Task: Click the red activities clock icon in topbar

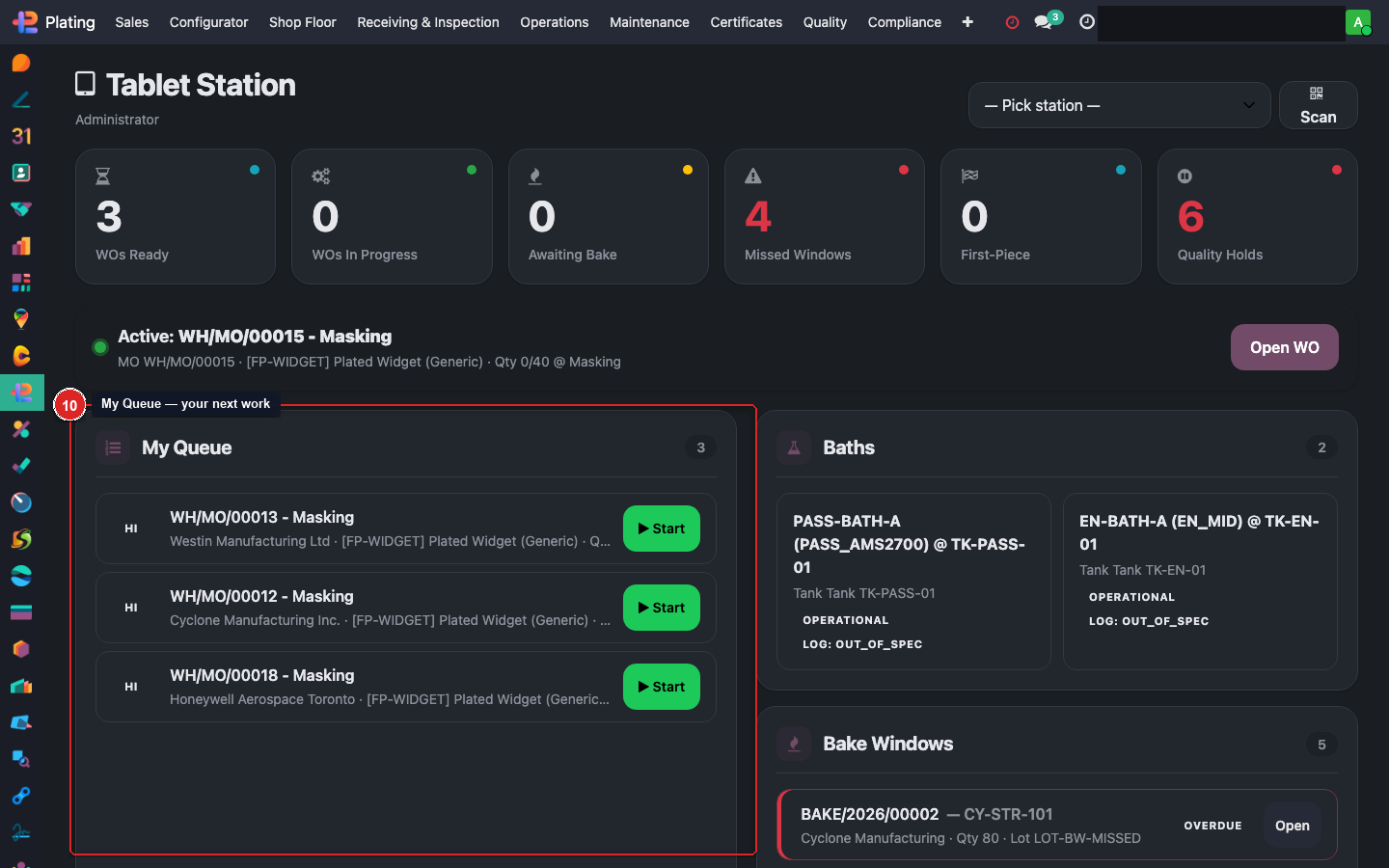Action: pyautogui.click(x=1011, y=21)
